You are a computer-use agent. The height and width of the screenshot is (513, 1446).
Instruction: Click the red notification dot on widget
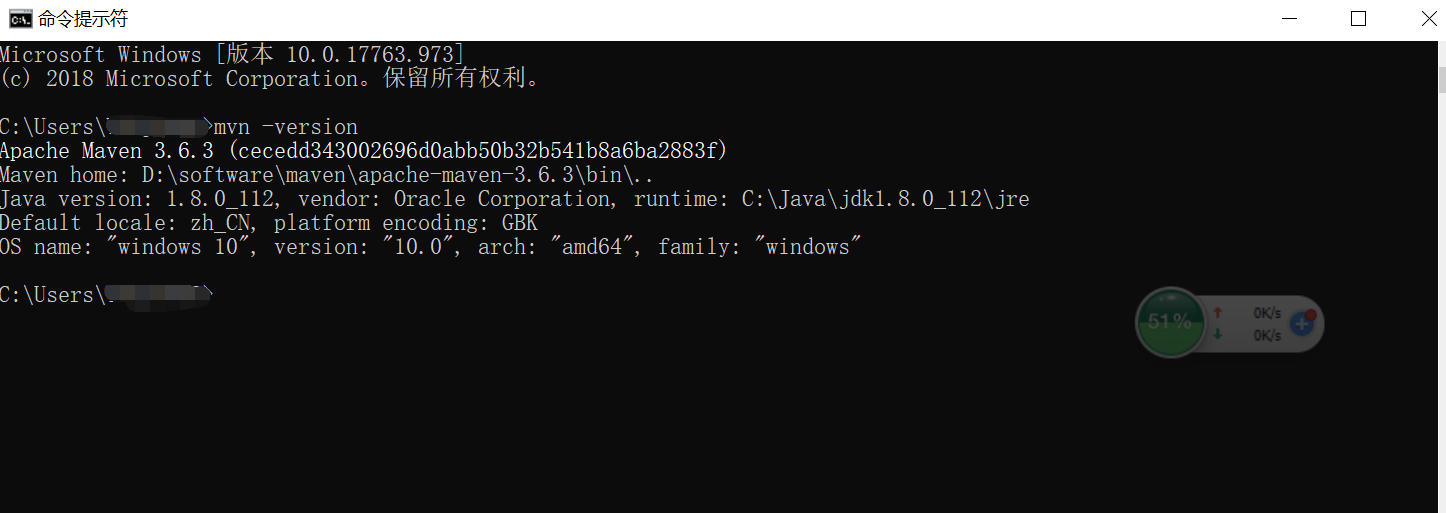(1310, 315)
